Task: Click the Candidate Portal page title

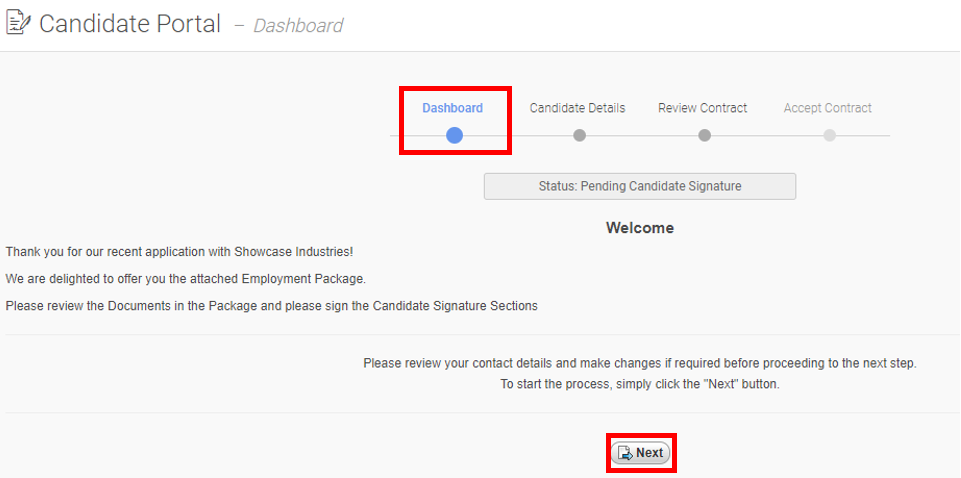Action: pyautogui.click(x=130, y=24)
